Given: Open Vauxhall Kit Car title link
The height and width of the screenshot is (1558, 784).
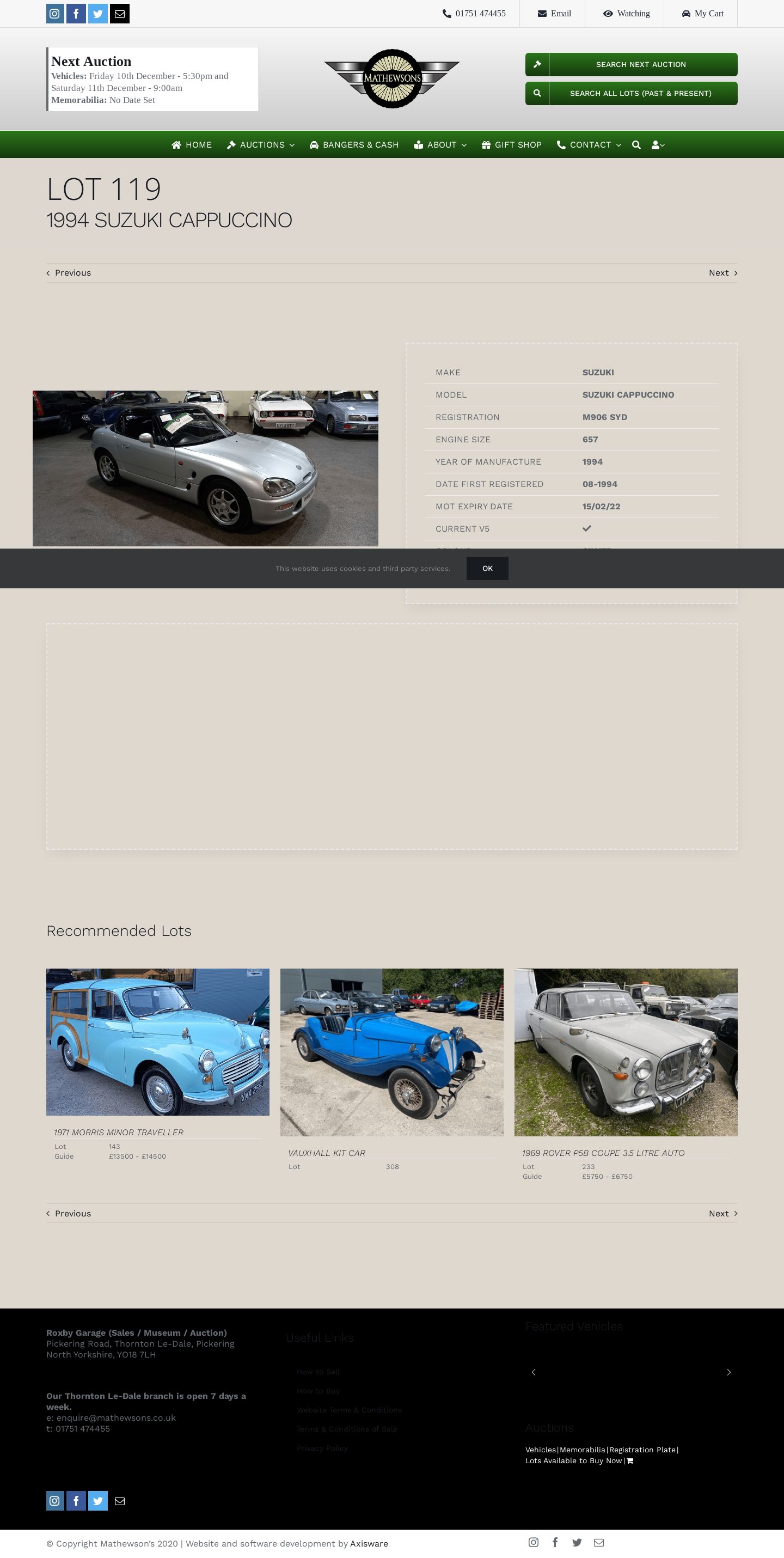Looking at the screenshot, I should click(327, 1153).
